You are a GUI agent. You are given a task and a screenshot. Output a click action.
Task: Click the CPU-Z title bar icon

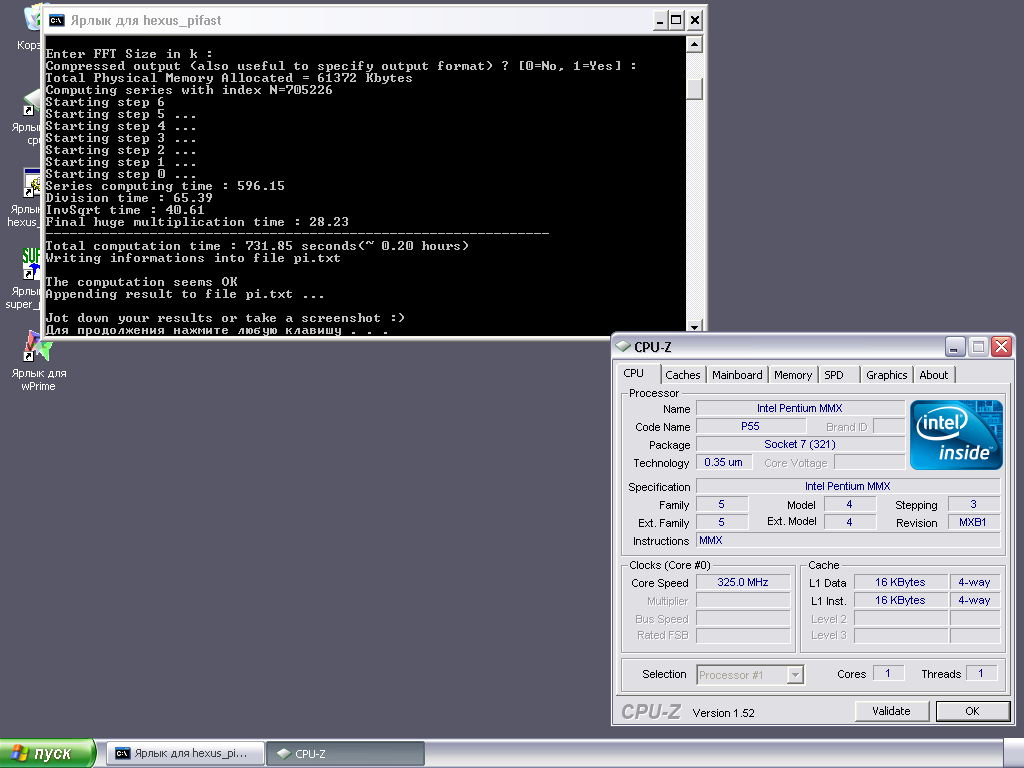[x=623, y=347]
